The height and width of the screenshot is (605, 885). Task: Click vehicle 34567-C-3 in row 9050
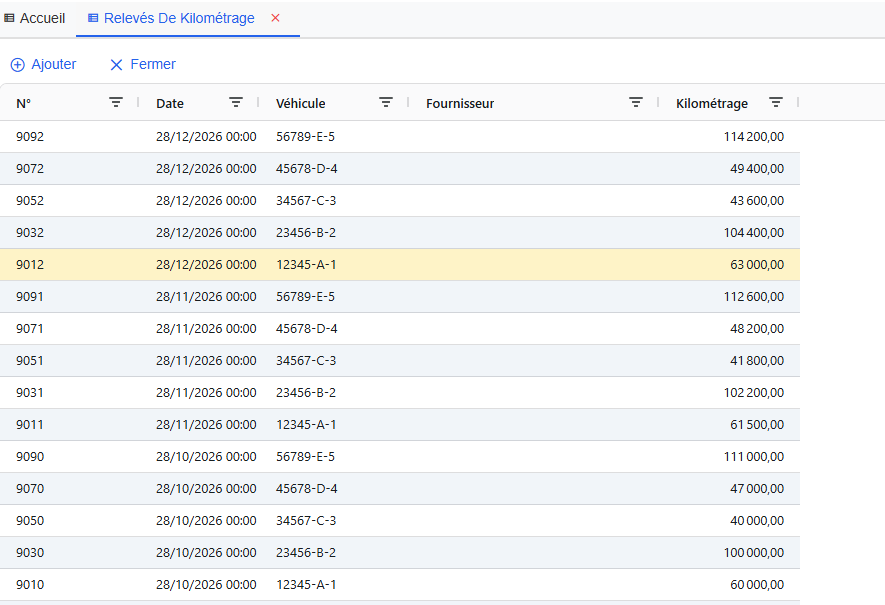(306, 520)
